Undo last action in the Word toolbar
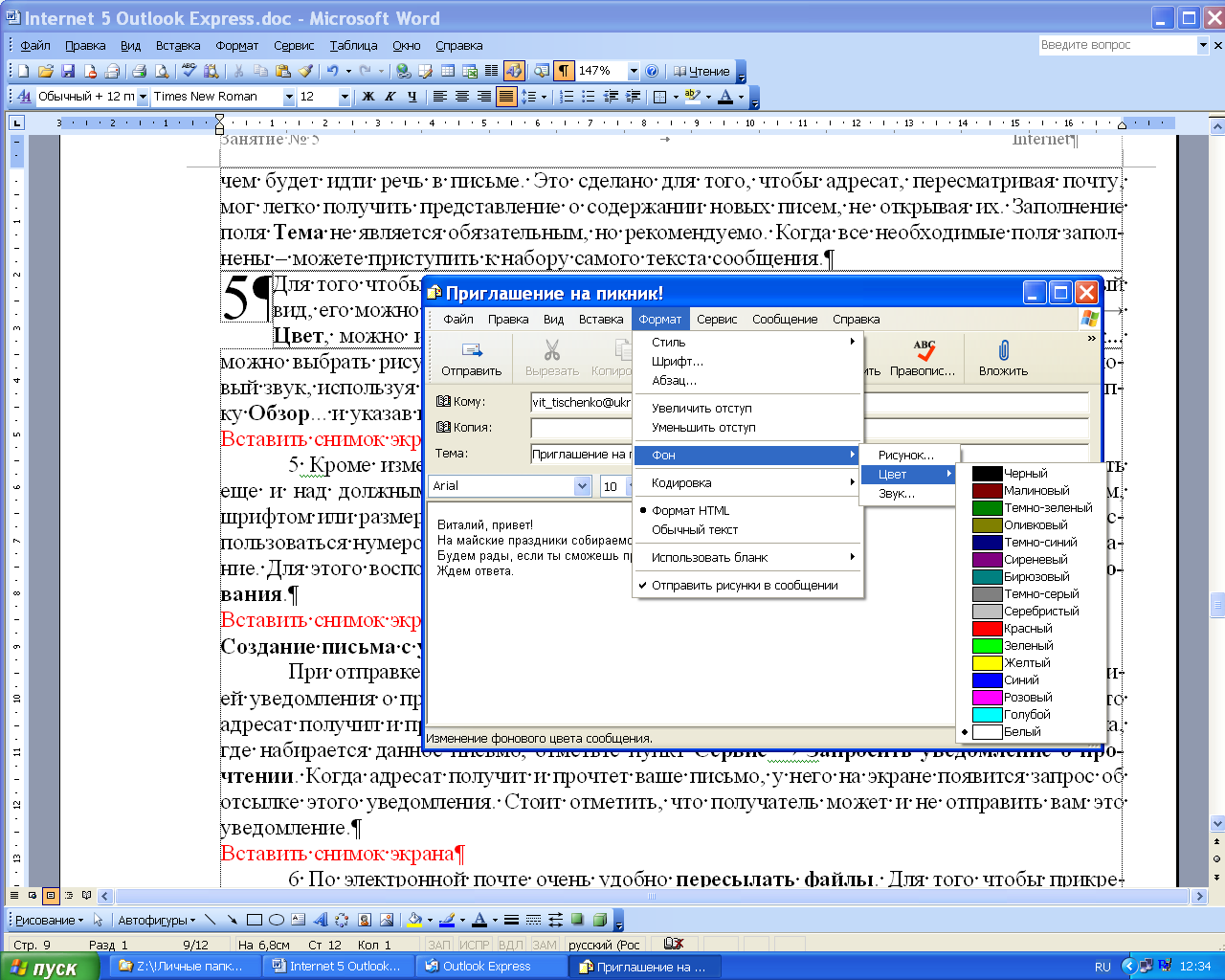This screenshot has width=1225, height=980. [332, 71]
